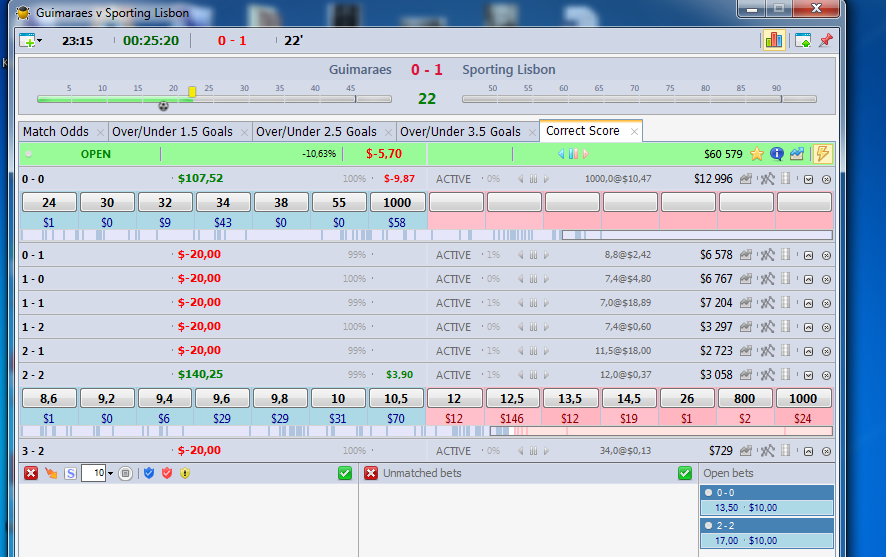Toggle the lightning quick-bet icon
The width and height of the screenshot is (886, 557).
point(823,154)
